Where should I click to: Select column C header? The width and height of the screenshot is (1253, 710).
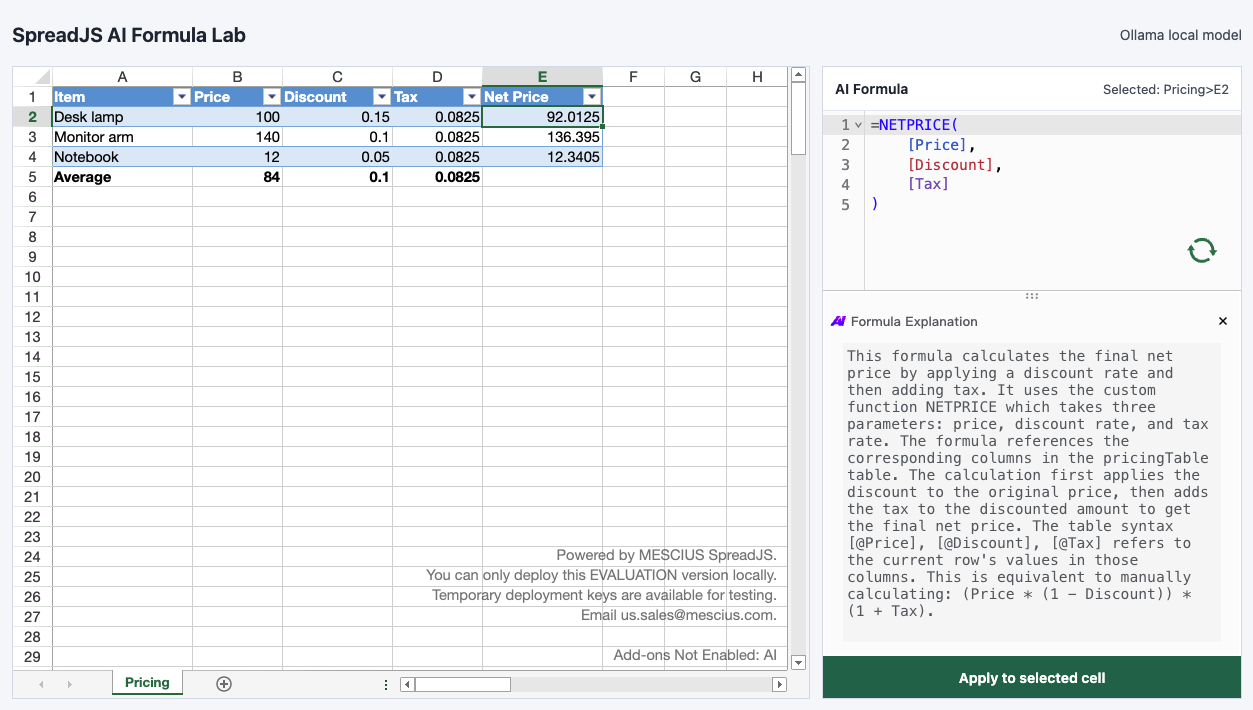coord(337,77)
